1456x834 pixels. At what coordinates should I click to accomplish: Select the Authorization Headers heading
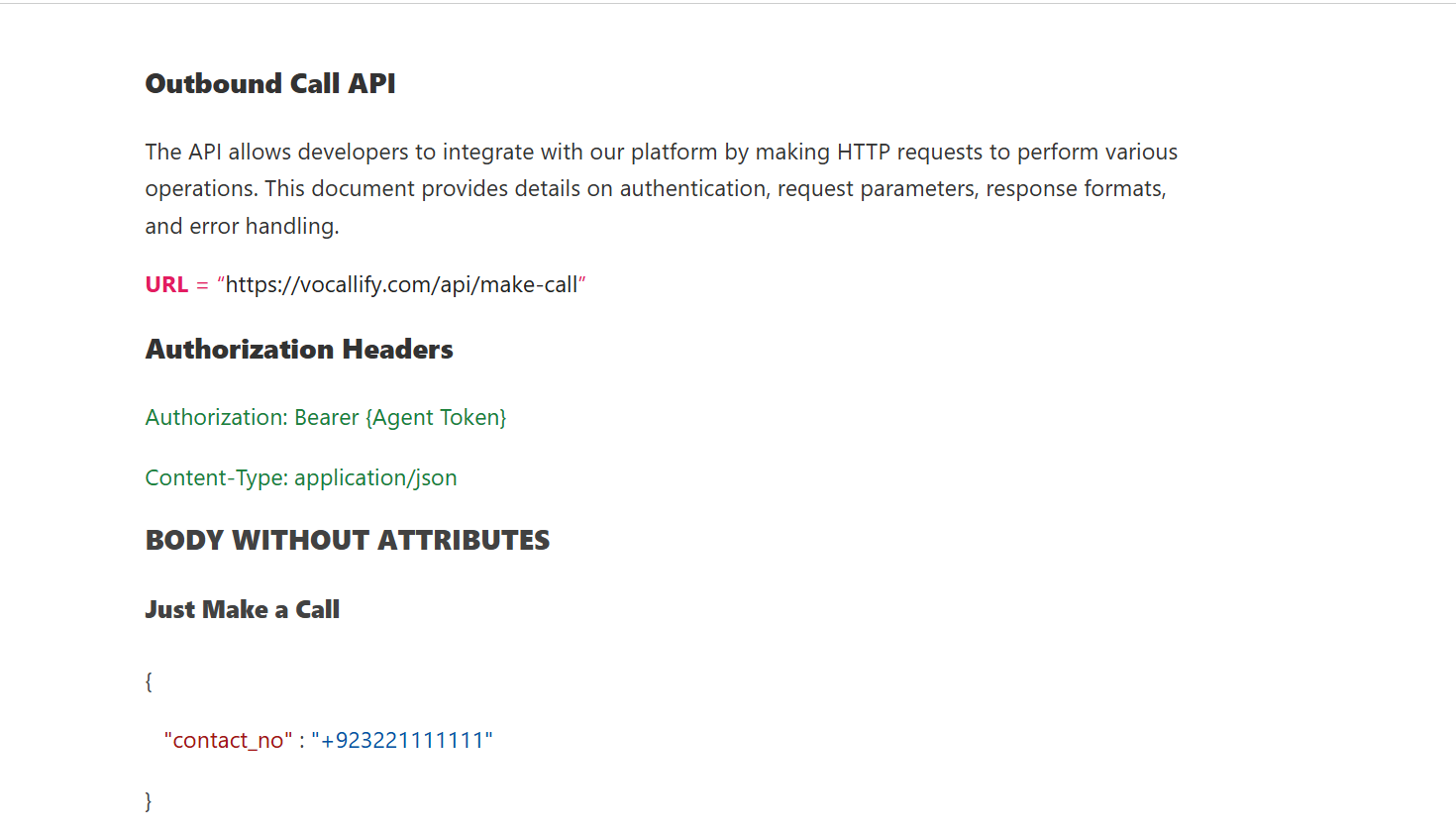click(x=299, y=350)
